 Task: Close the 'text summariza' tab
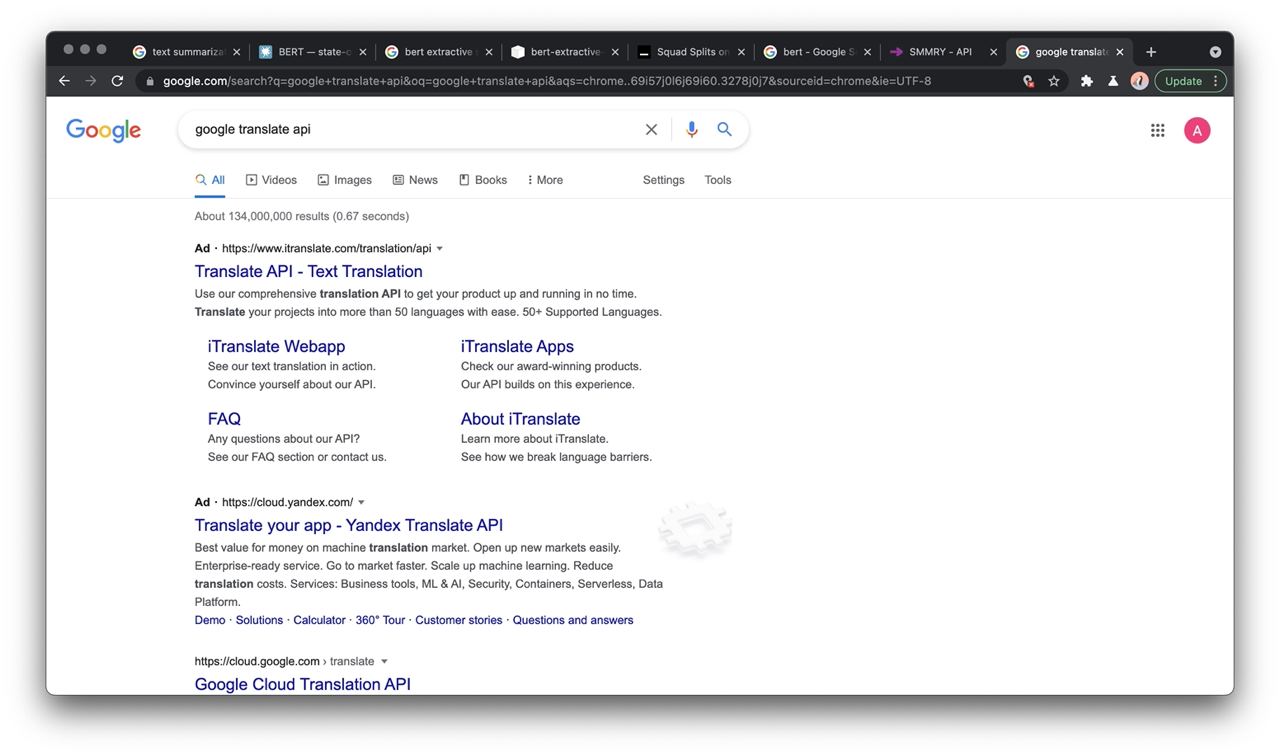pyautogui.click(x=237, y=52)
